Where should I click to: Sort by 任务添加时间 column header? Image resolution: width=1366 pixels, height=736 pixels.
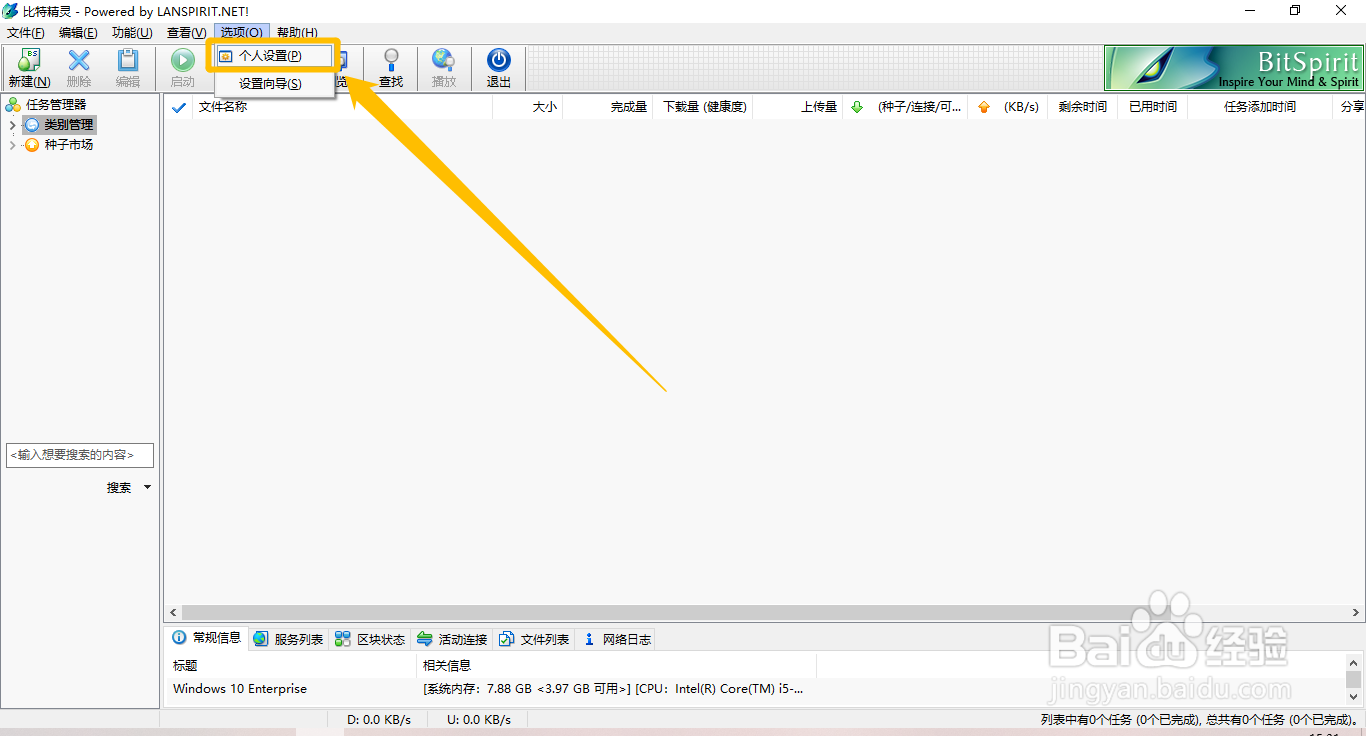pos(1260,107)
